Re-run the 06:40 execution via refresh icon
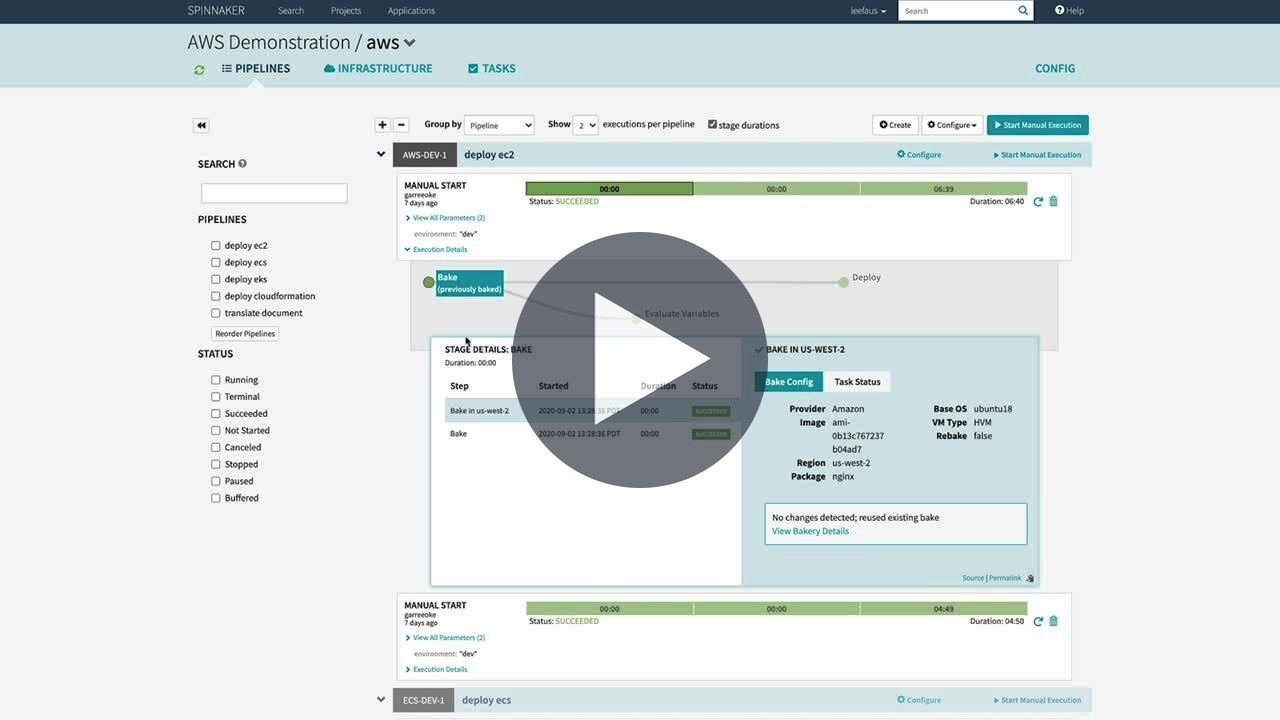The width and height of the screenshot is (1280, 720). [1038, 202]
